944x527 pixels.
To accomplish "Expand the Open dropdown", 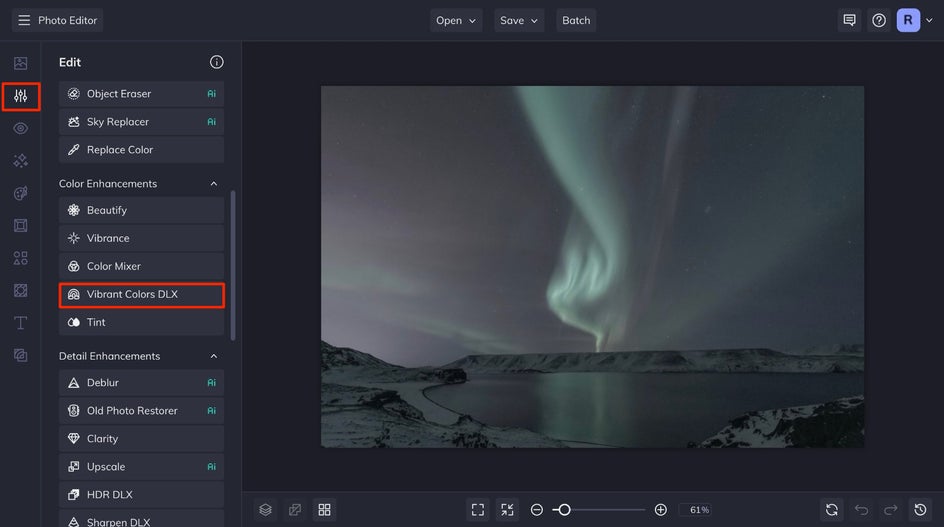I will pos(456,20).
